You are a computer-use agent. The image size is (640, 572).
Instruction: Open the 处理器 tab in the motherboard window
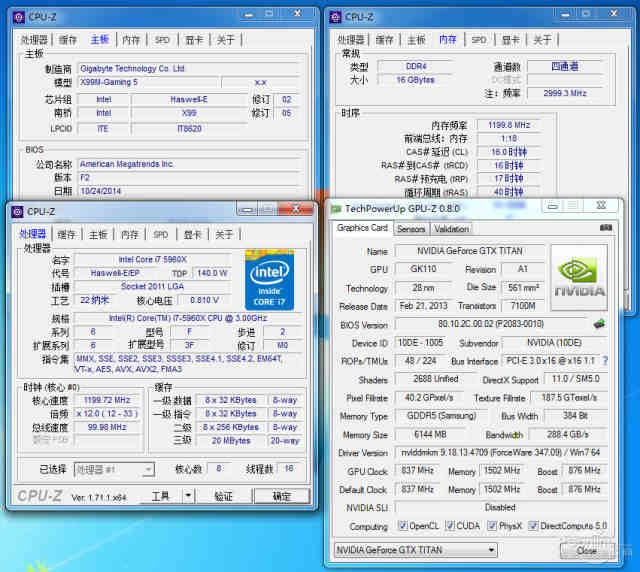pyautogui.click(x=34, y=40)
